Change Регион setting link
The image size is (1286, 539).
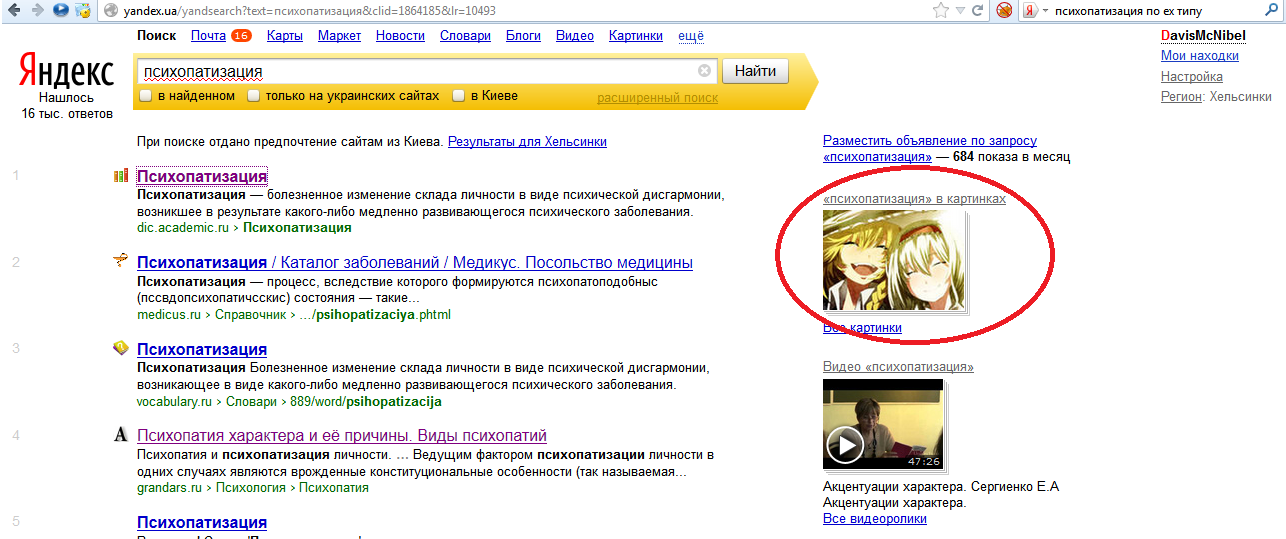tap(1181, 97)
